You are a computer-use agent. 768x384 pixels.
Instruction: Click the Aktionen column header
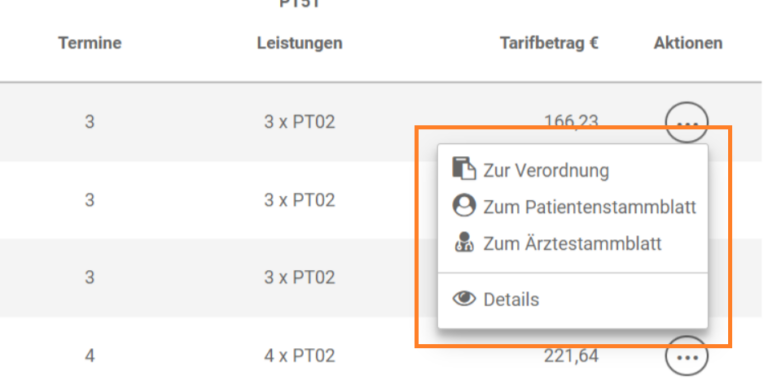688,43
